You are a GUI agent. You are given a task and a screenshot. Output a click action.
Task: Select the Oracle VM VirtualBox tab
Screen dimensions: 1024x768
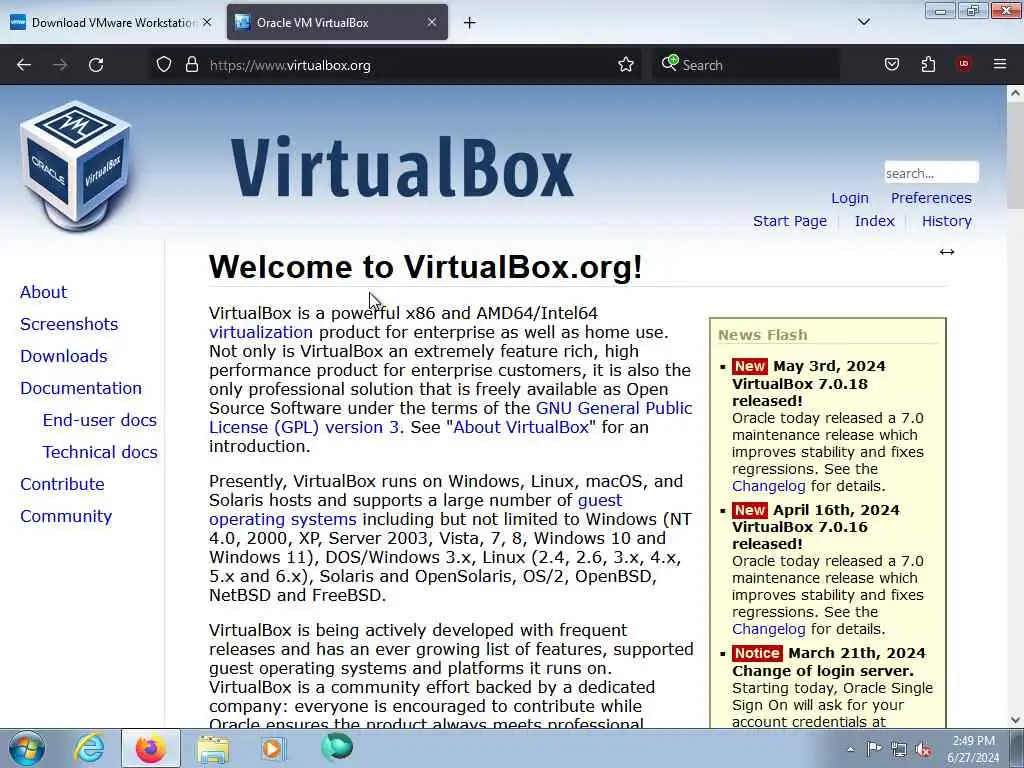coord(337,23)
